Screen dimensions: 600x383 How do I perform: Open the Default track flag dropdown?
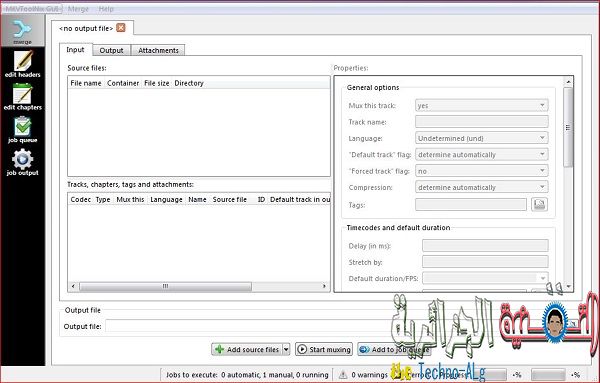coord(482,155)
